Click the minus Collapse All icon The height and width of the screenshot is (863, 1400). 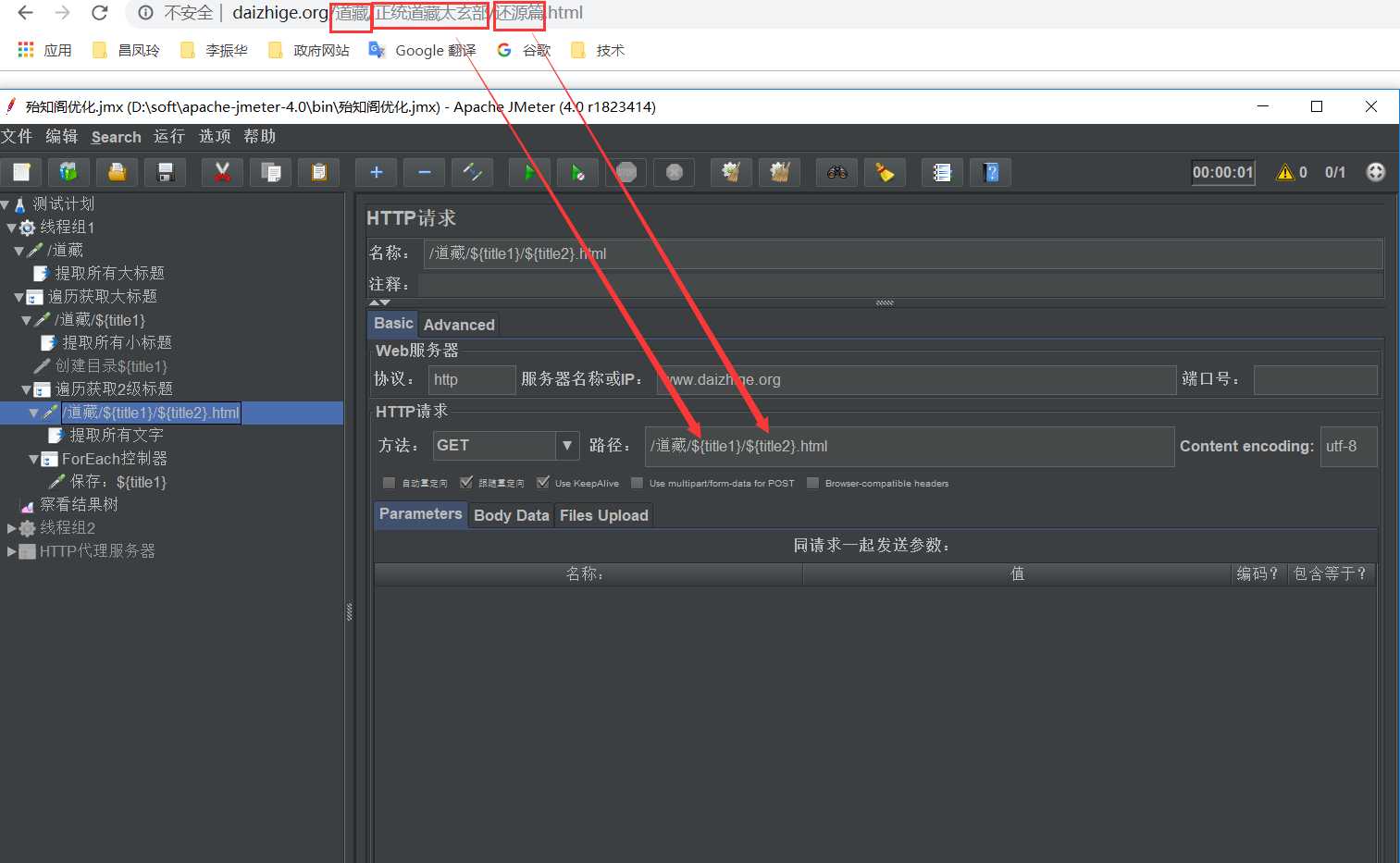click(425, 172)
